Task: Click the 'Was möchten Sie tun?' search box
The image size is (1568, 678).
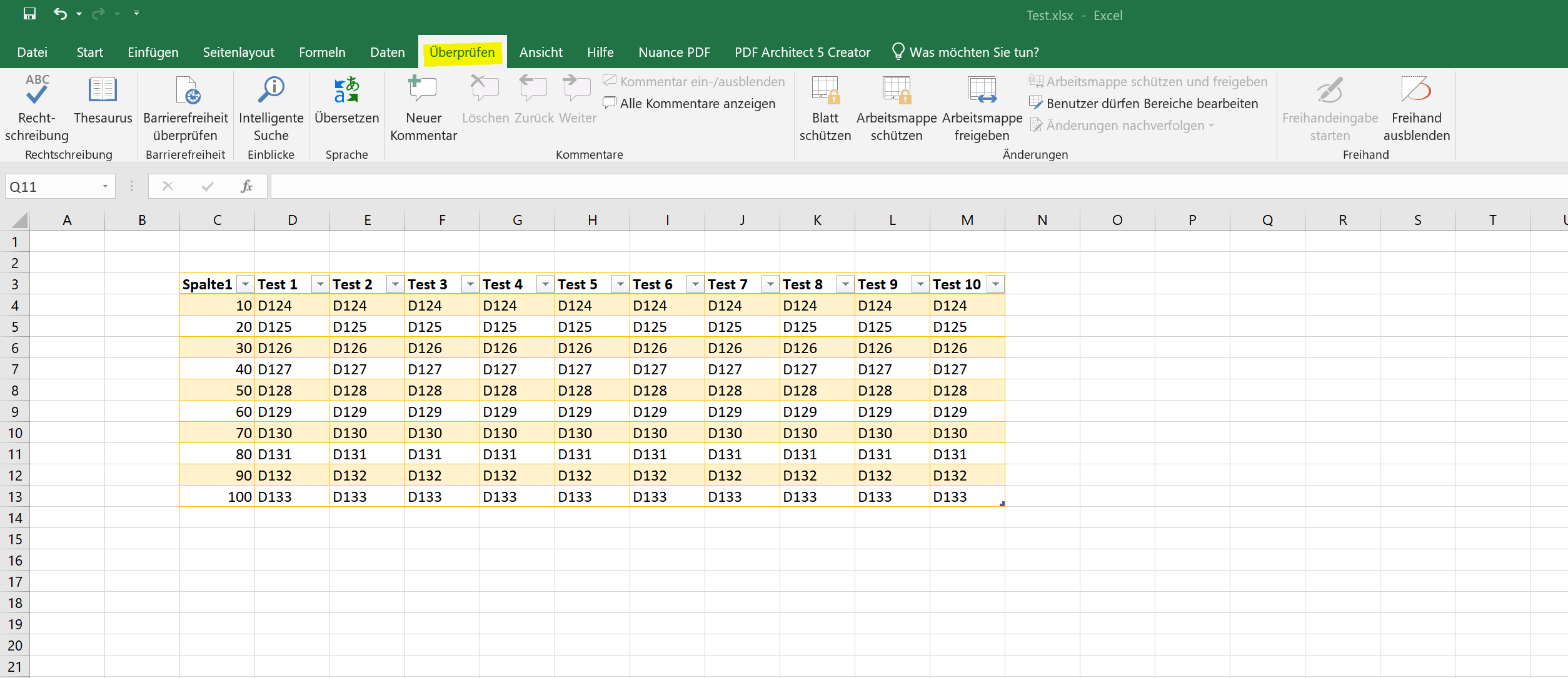Action: click(966, 52)
